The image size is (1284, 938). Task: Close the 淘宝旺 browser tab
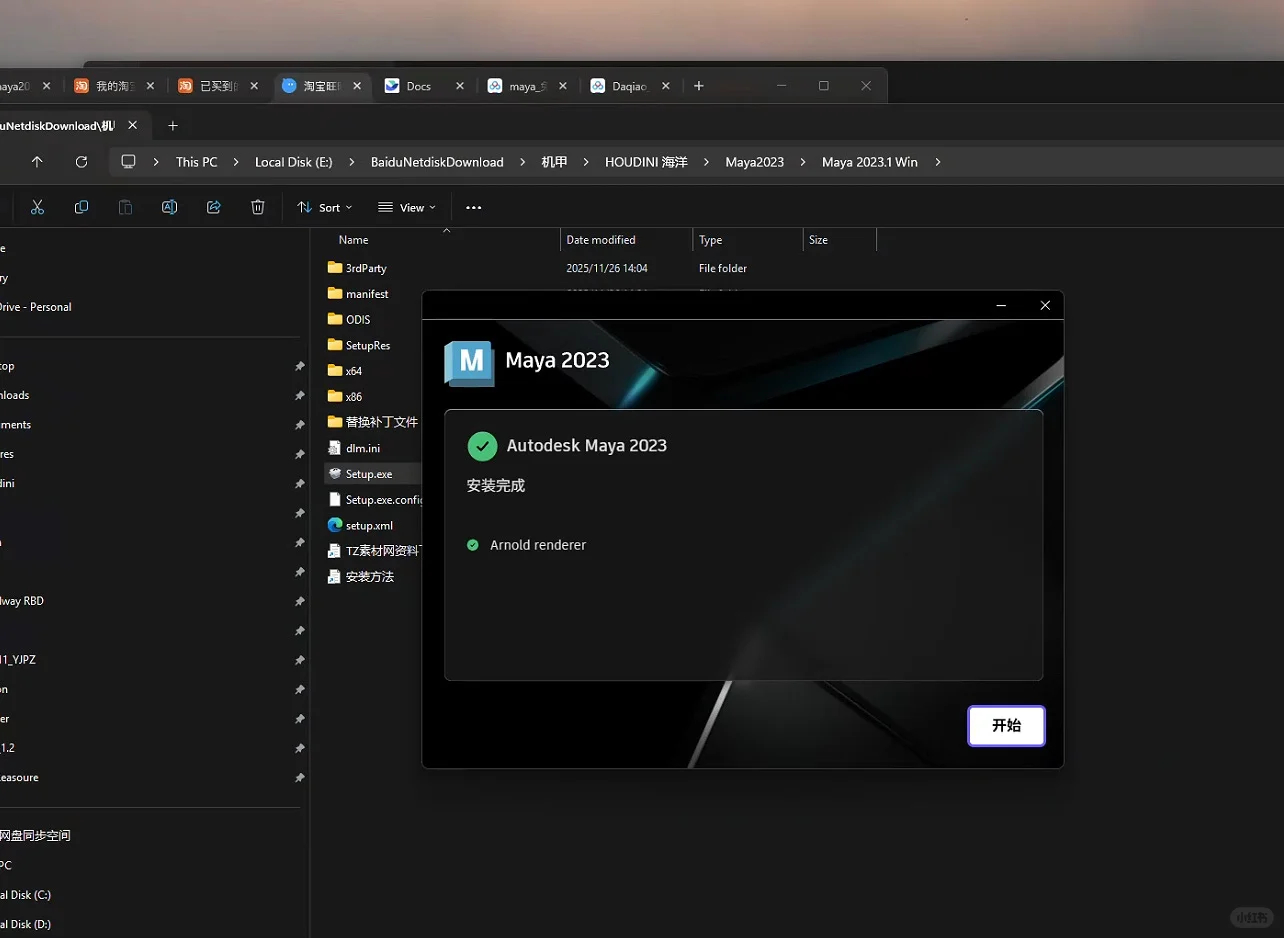[x=357, y=86]
